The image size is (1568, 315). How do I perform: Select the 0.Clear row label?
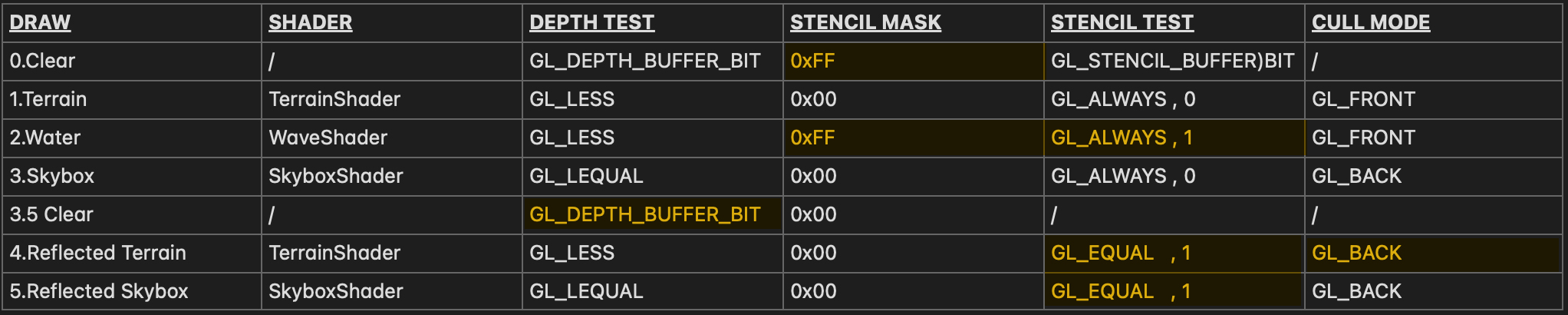pos(42,61)
